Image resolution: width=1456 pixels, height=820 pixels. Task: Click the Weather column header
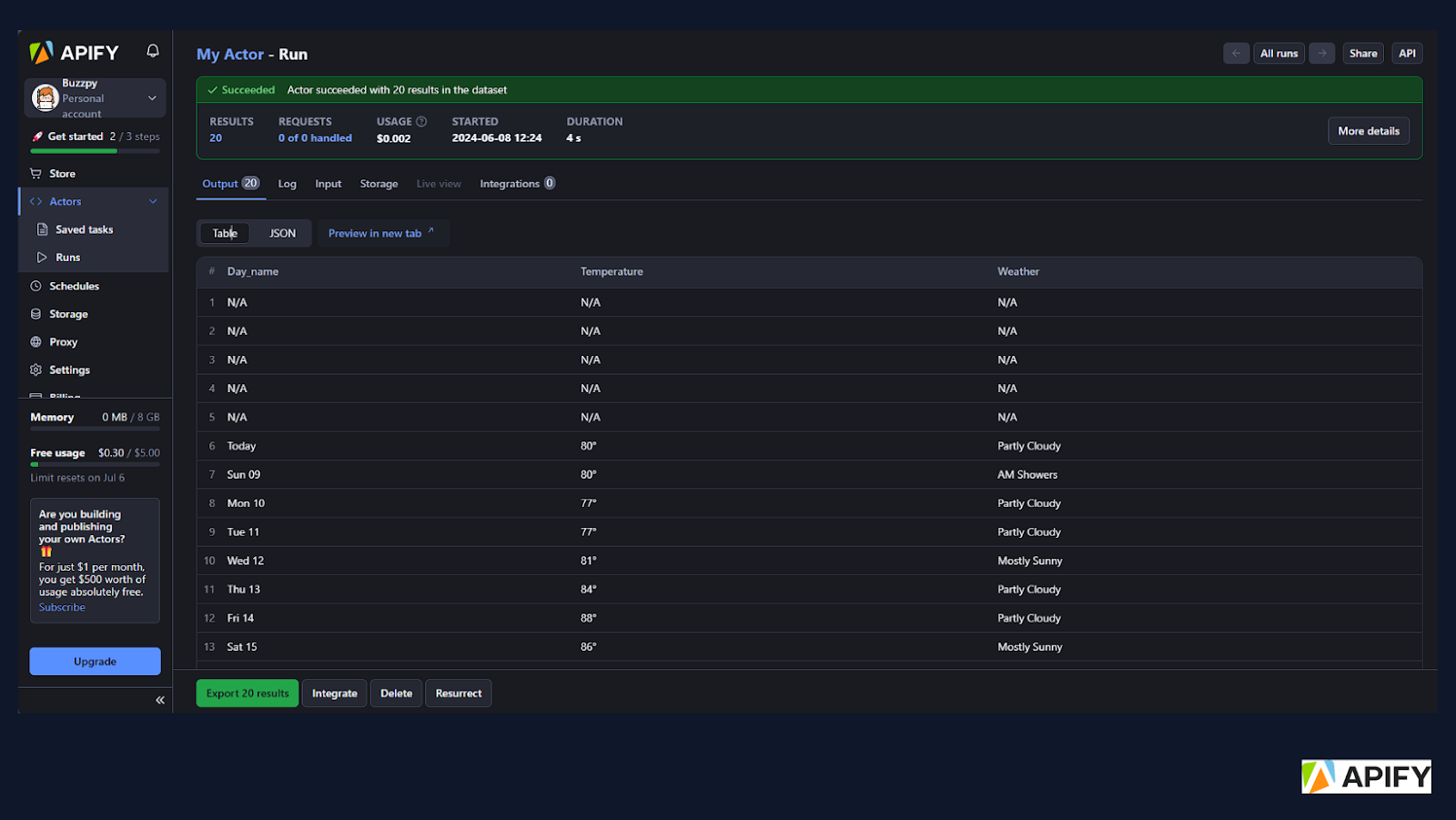[x=1018, y=271]
